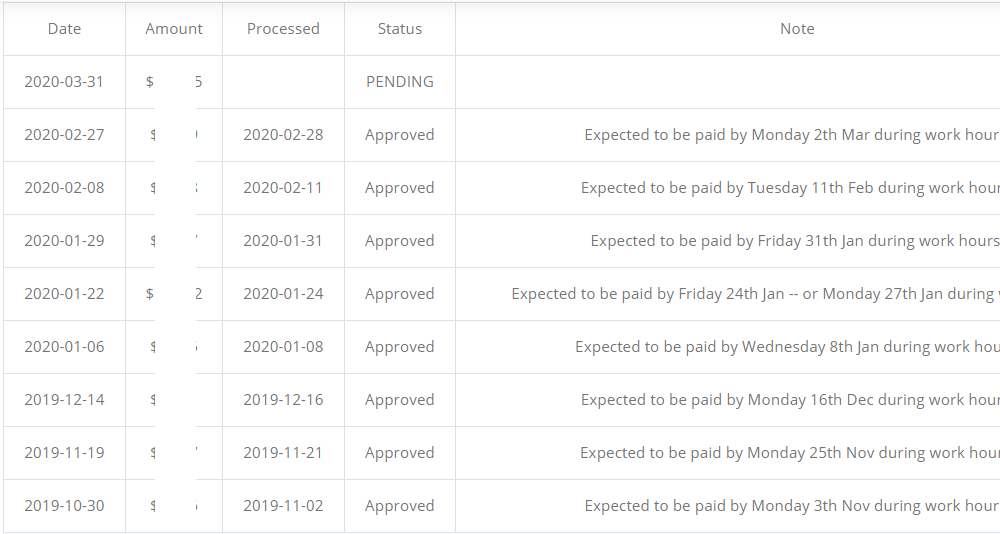Click note about Monday 25th Nov
1000x534 pixels.
[x=790, y=452]
